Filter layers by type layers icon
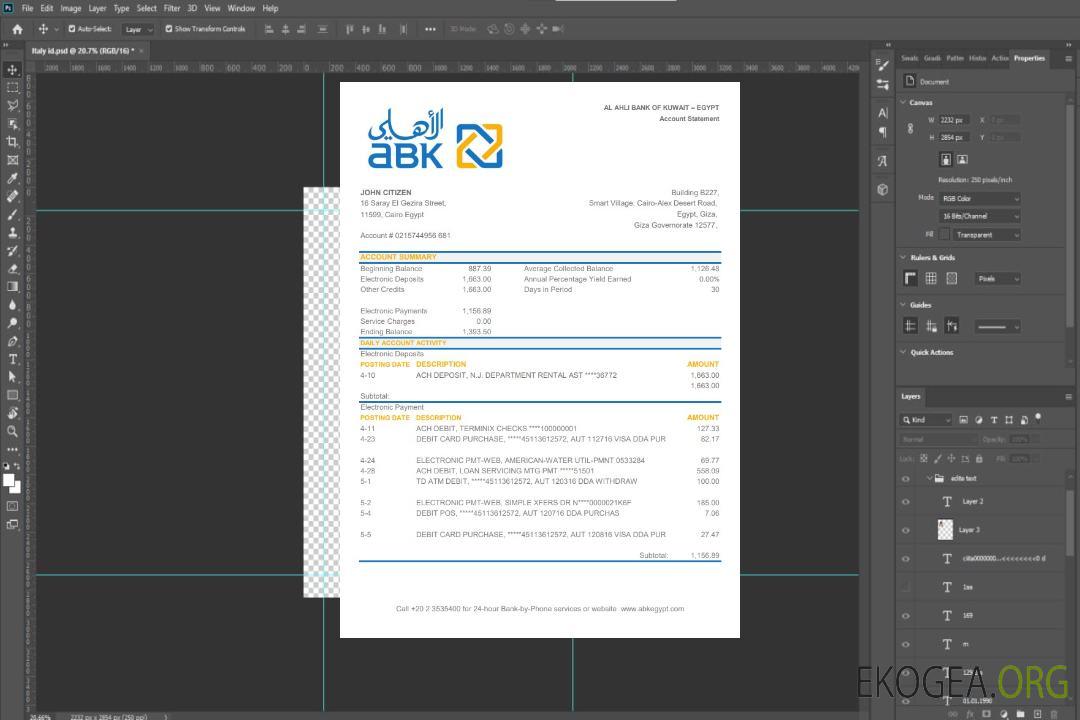Screen dimensions: 1080x720 pyautogui.click(x=995, y=420)
